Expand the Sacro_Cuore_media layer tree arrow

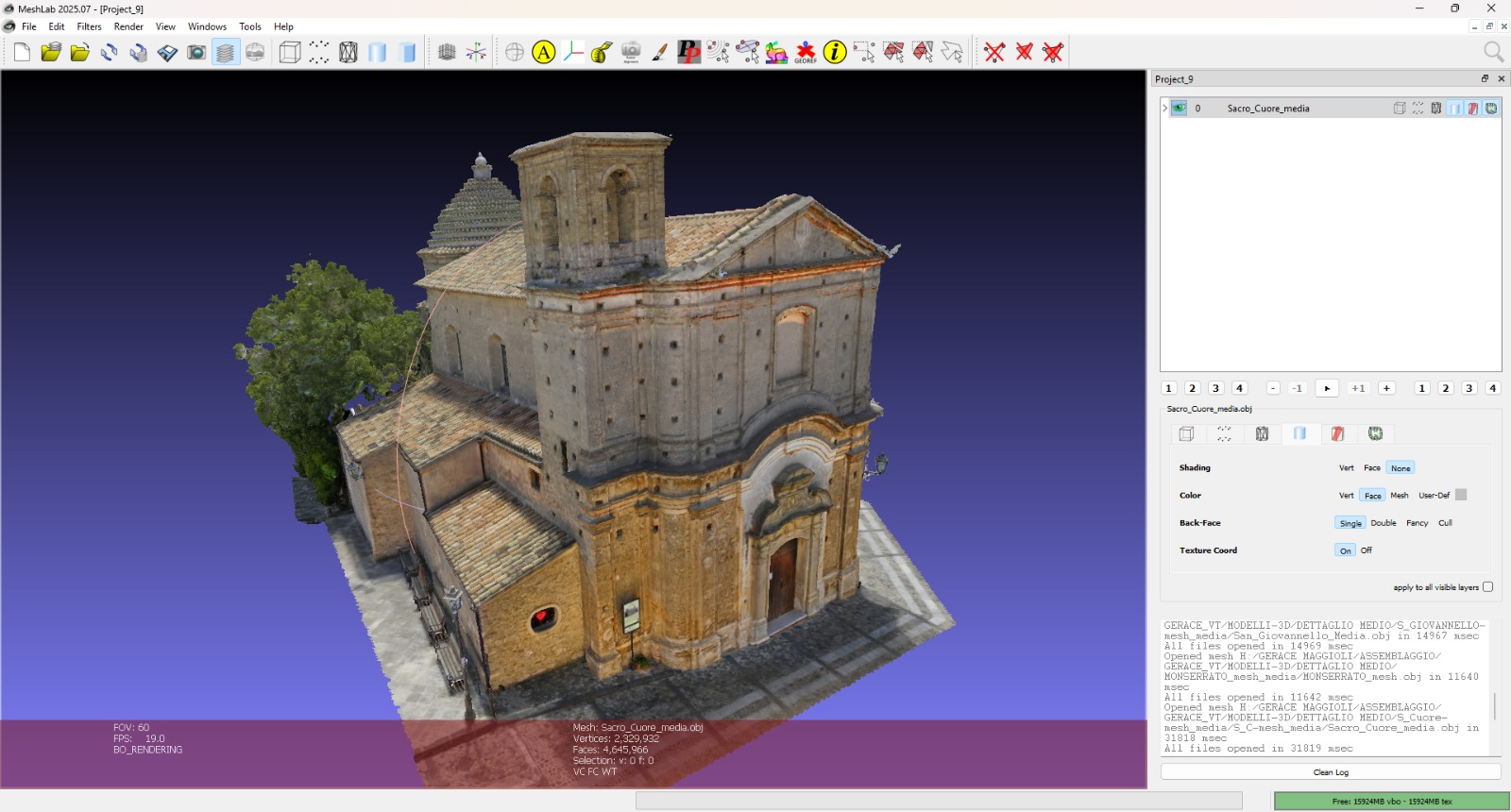(x=1164, y=109)
